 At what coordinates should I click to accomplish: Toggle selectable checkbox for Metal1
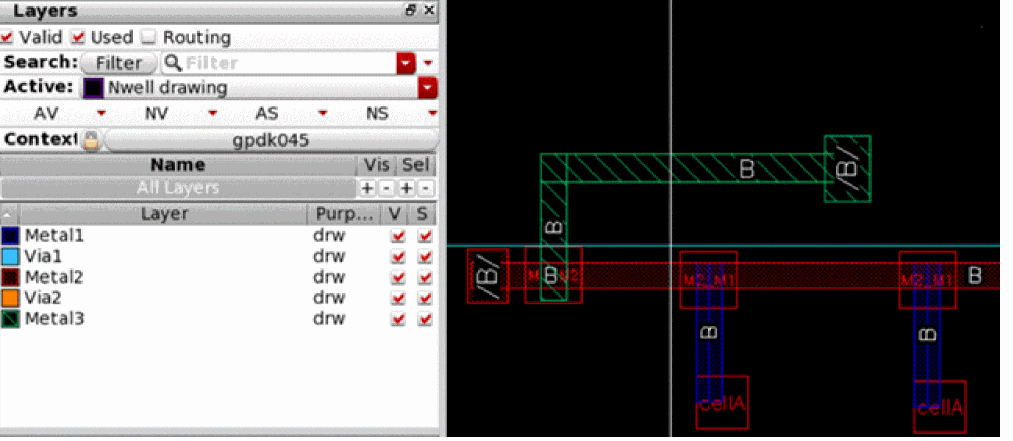pyautogui.click(x=424, y=236)
